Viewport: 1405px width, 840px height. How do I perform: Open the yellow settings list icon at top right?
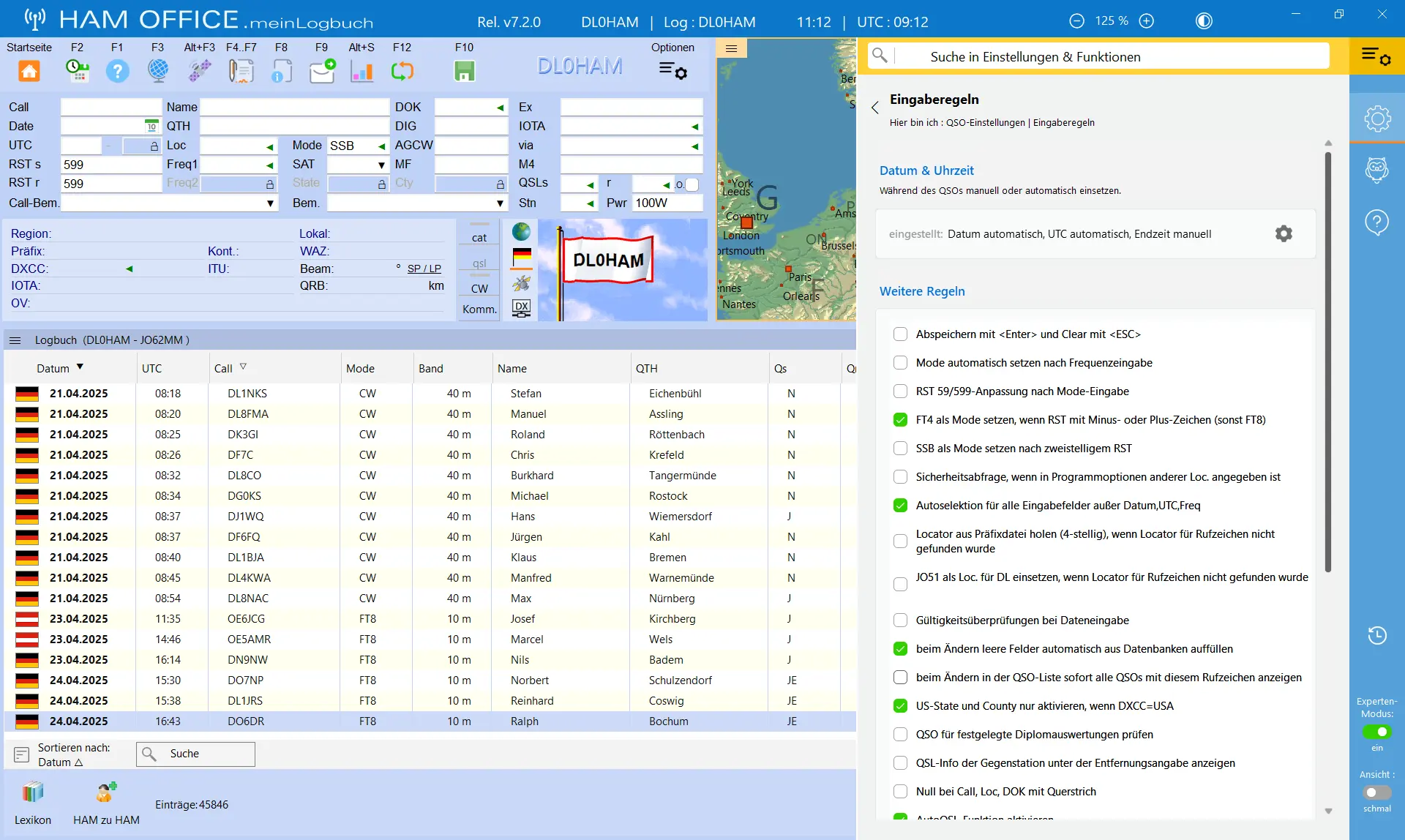coord(1376,56)
